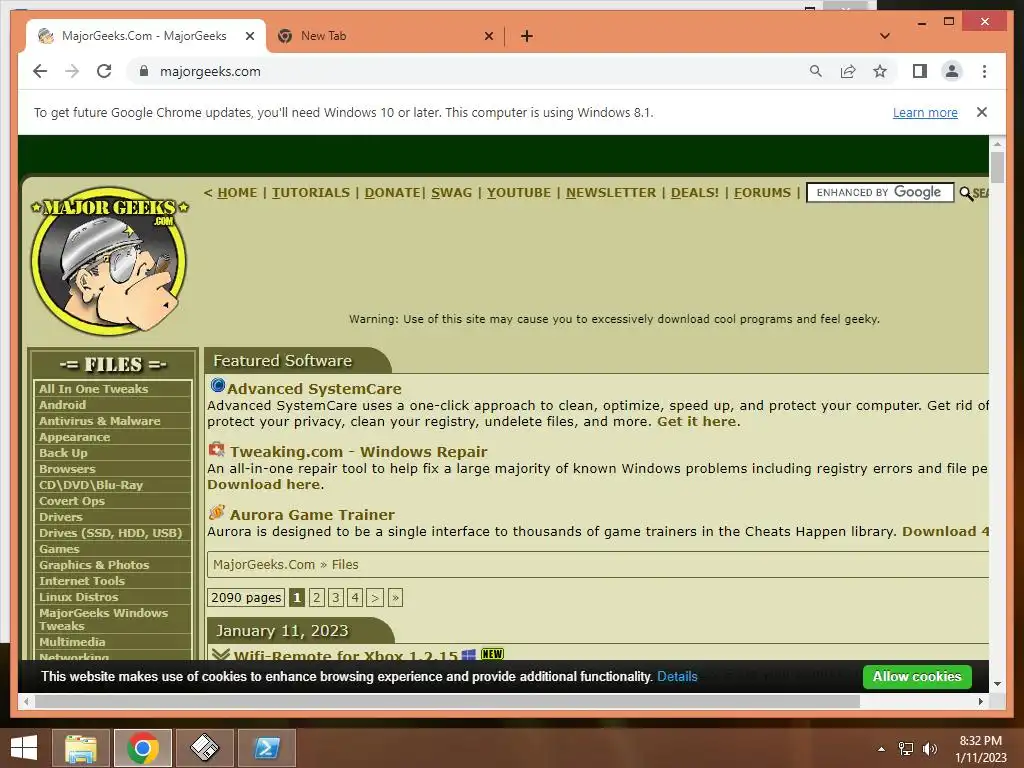Open the TUTORIALS menu link
Screen dimensions: 1024x768
311,193
